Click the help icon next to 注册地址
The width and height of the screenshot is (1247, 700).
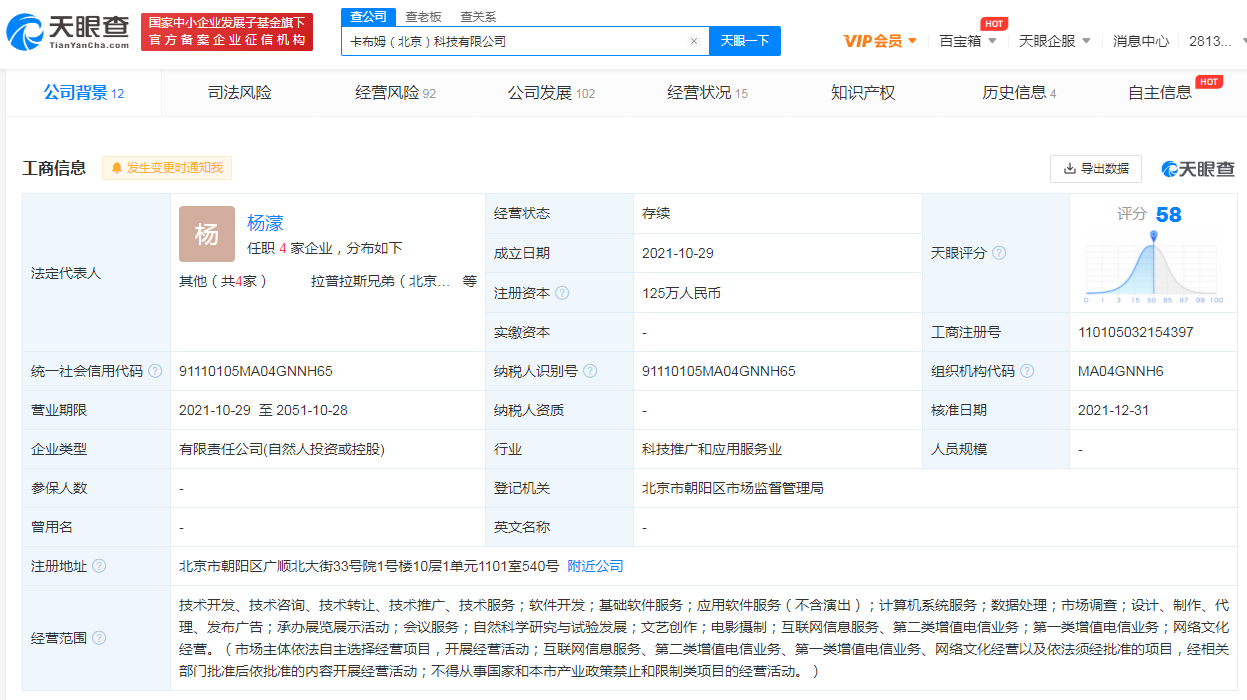(99, 566)
